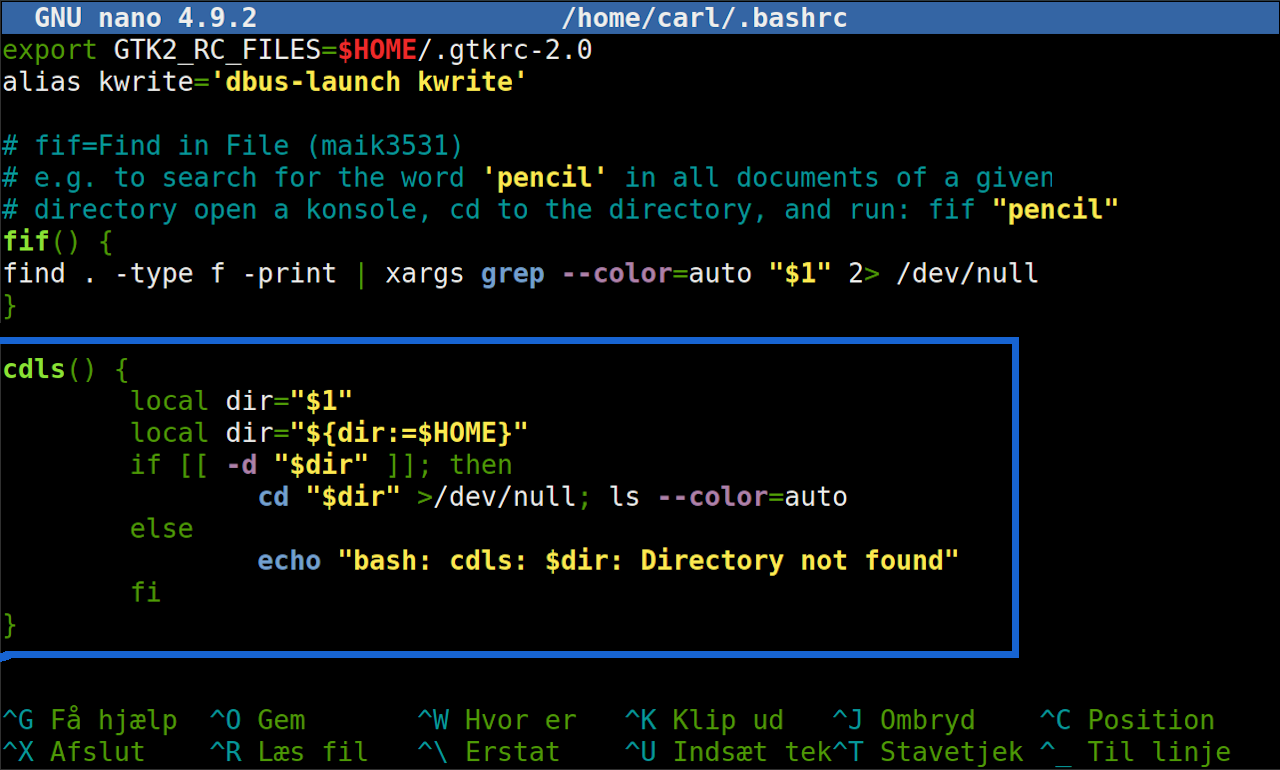This screenshot has height=770, width=1280.
Task: Click the /home/carl/.bashrc filename in title bar
Action: pos(705,18)
